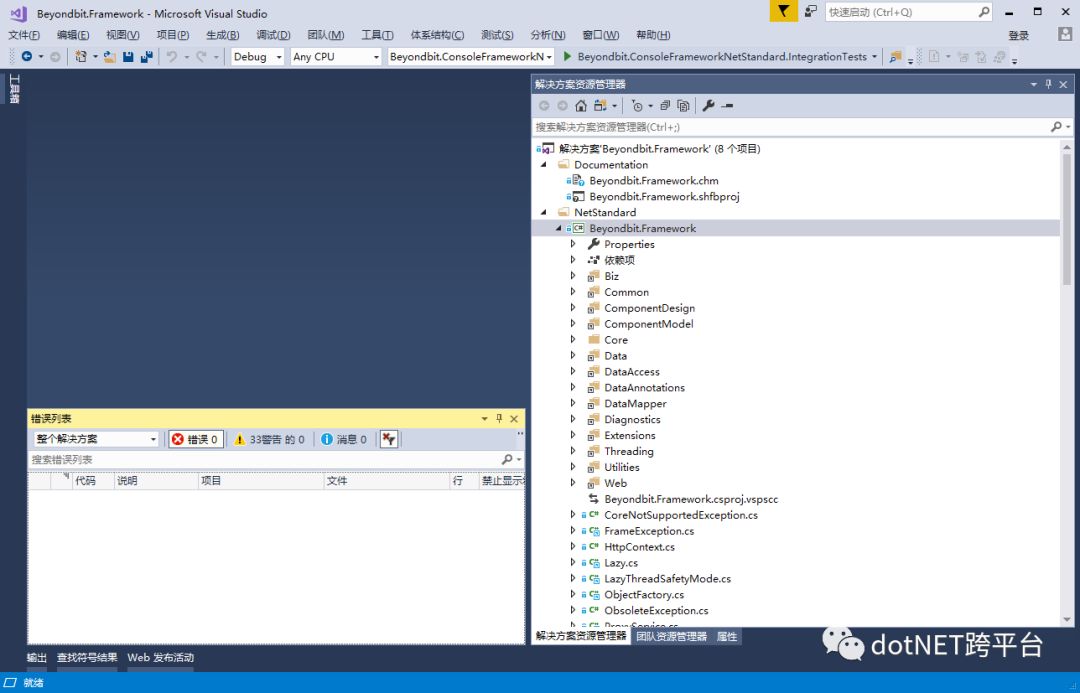
Task: Switch to the 属性 tab
Action: point(727,637)
